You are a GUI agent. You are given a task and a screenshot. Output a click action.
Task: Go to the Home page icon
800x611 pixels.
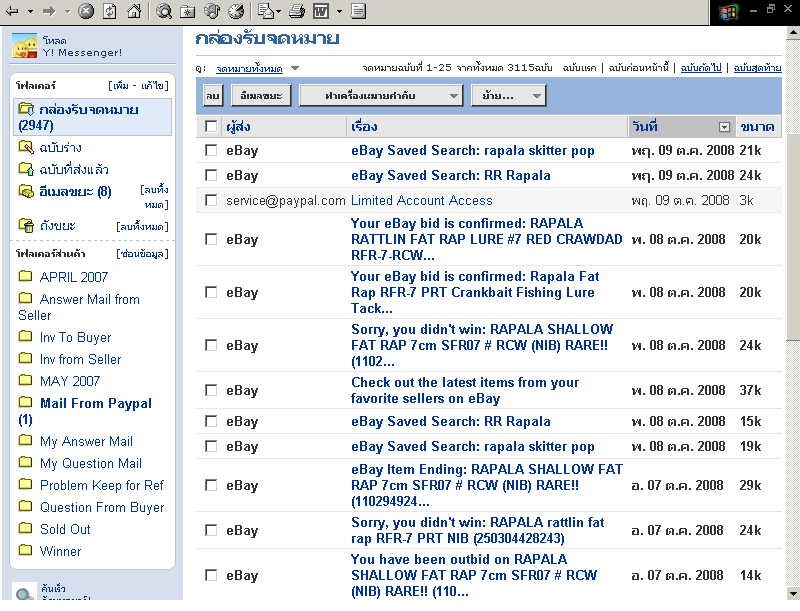134,11
